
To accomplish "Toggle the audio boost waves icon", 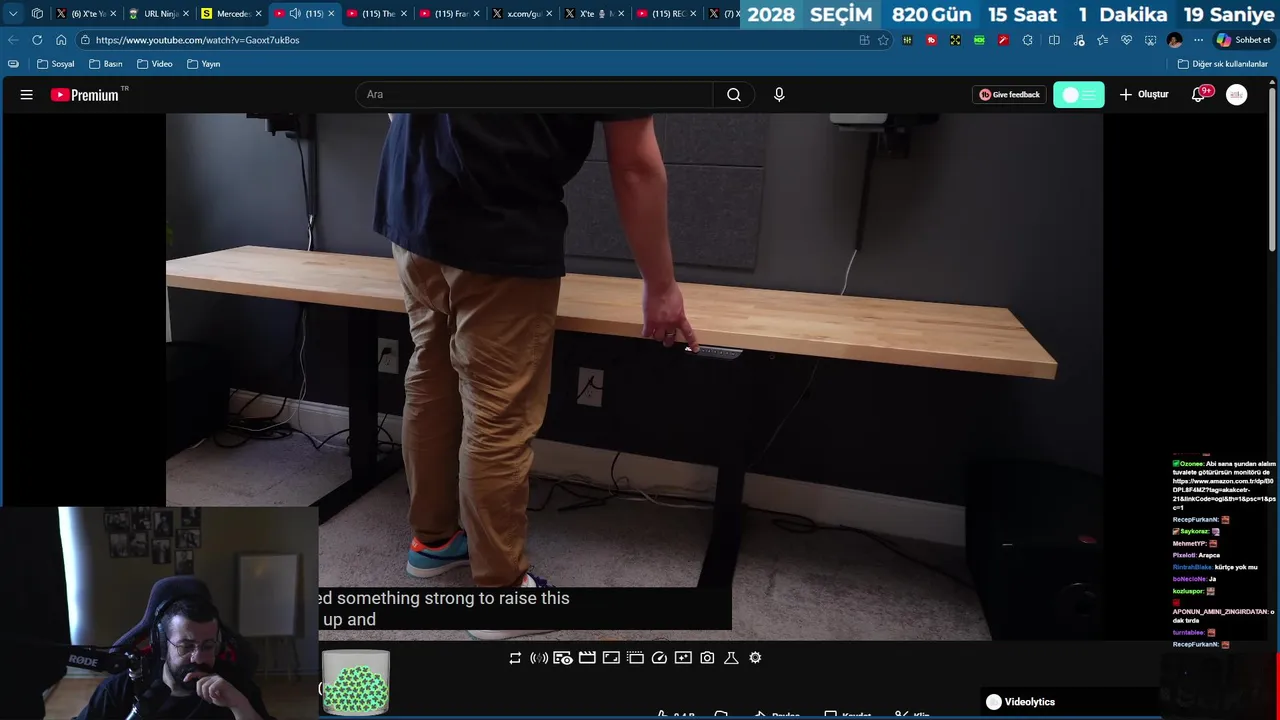I will pos(539,658).
